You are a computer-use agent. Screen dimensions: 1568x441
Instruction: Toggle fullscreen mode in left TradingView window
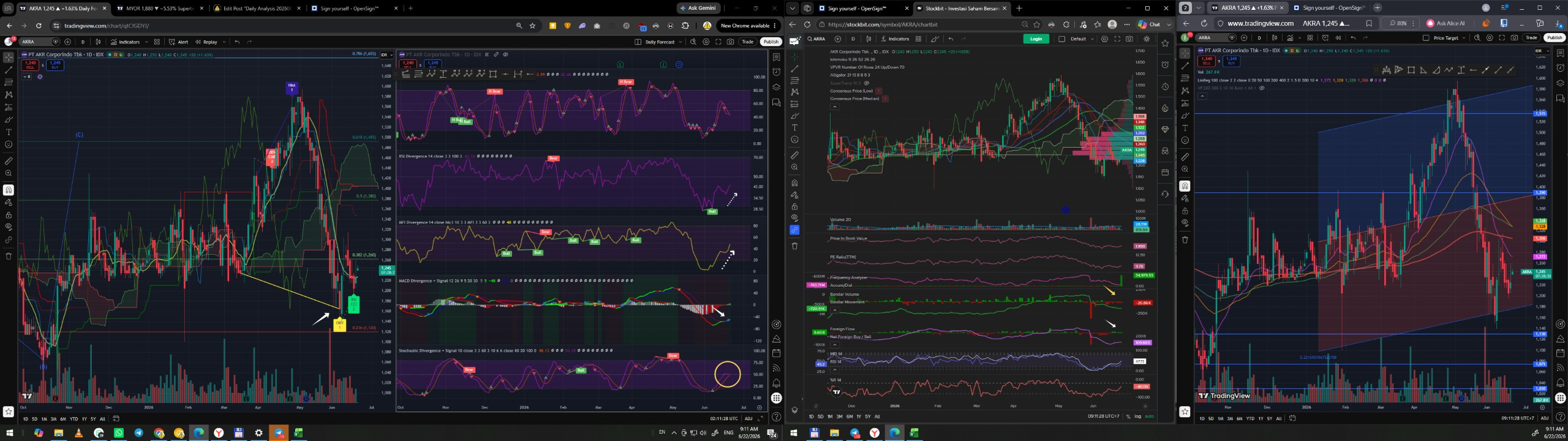point(718,42)
